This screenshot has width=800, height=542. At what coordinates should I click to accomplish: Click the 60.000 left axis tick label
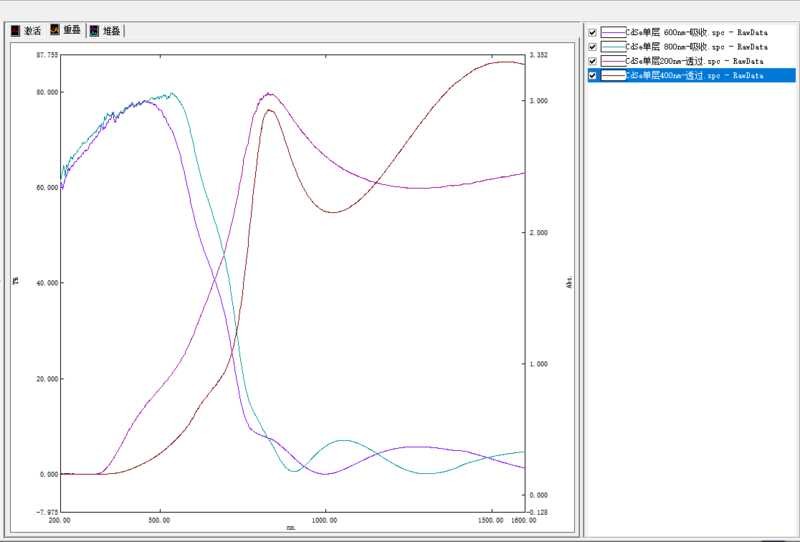click(47, 187)
